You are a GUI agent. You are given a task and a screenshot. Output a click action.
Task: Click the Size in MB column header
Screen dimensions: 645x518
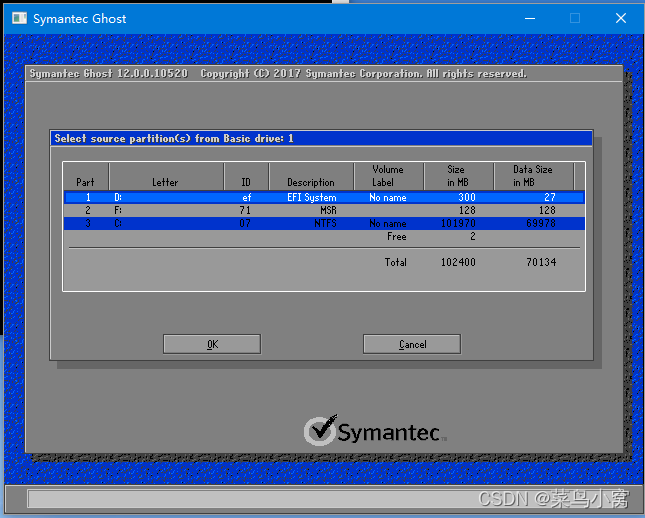[x=457, y=176]
